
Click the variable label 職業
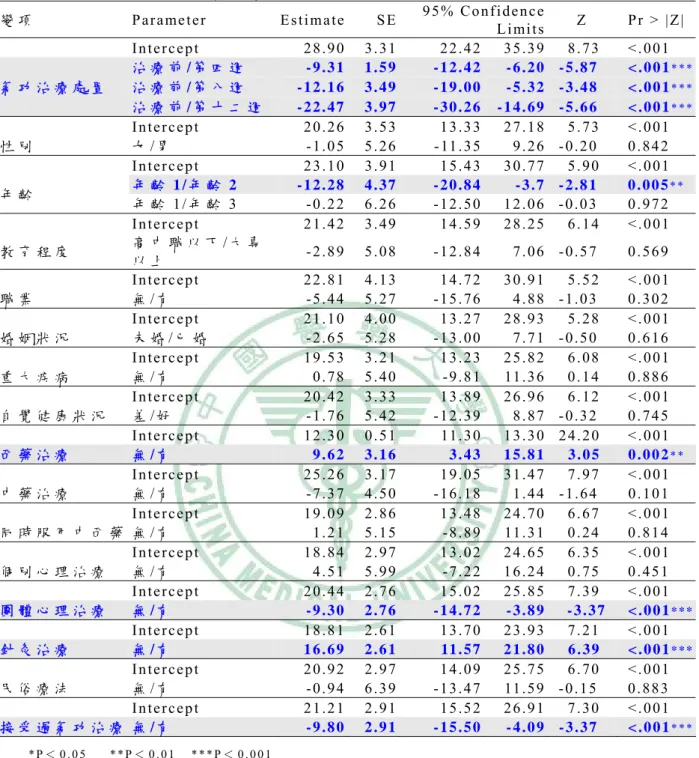coord(16,300)
